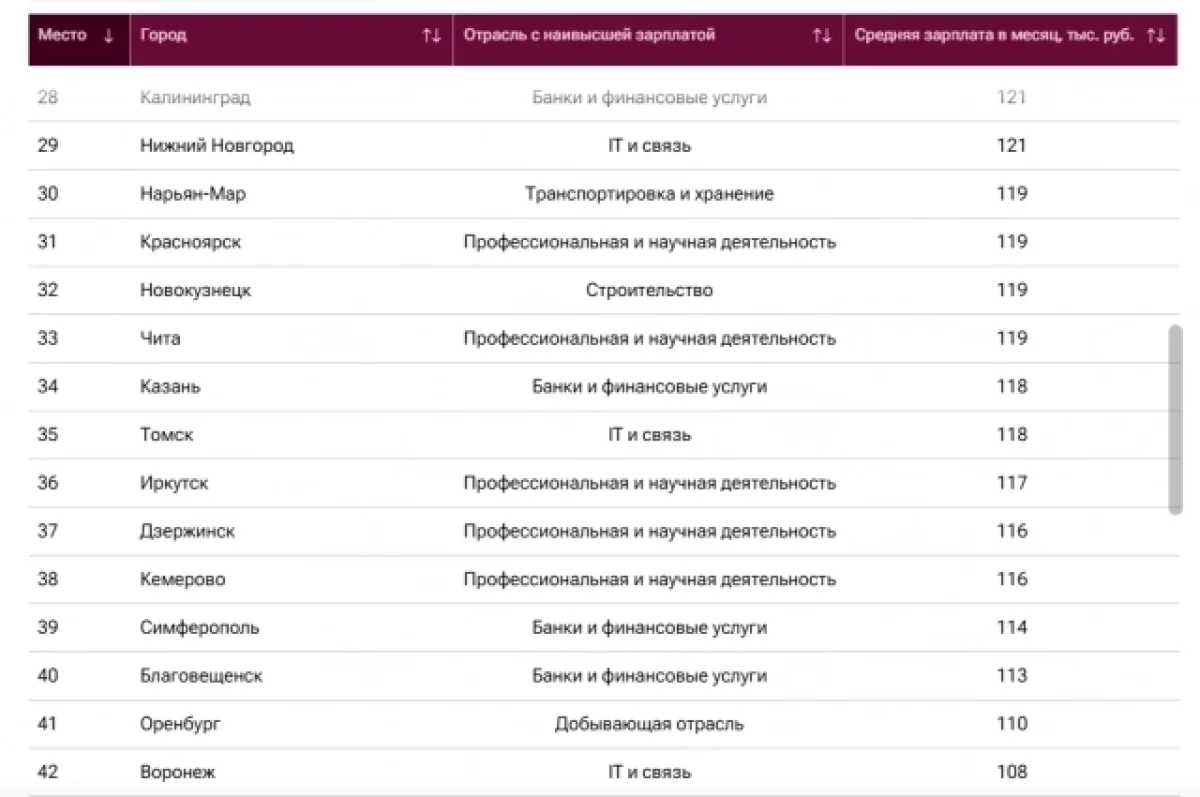Click salary value 108 for Воронеж

pos(1012,772)
